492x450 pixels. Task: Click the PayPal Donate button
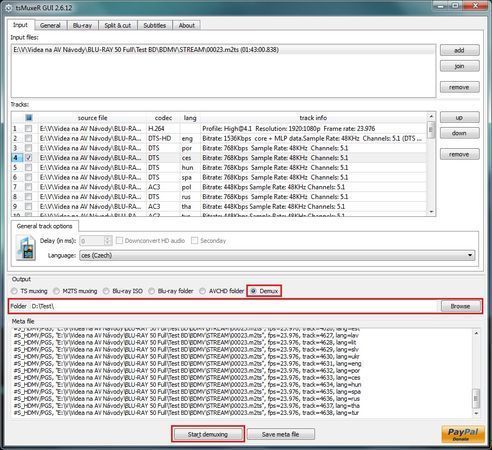[x=463, y=434]
